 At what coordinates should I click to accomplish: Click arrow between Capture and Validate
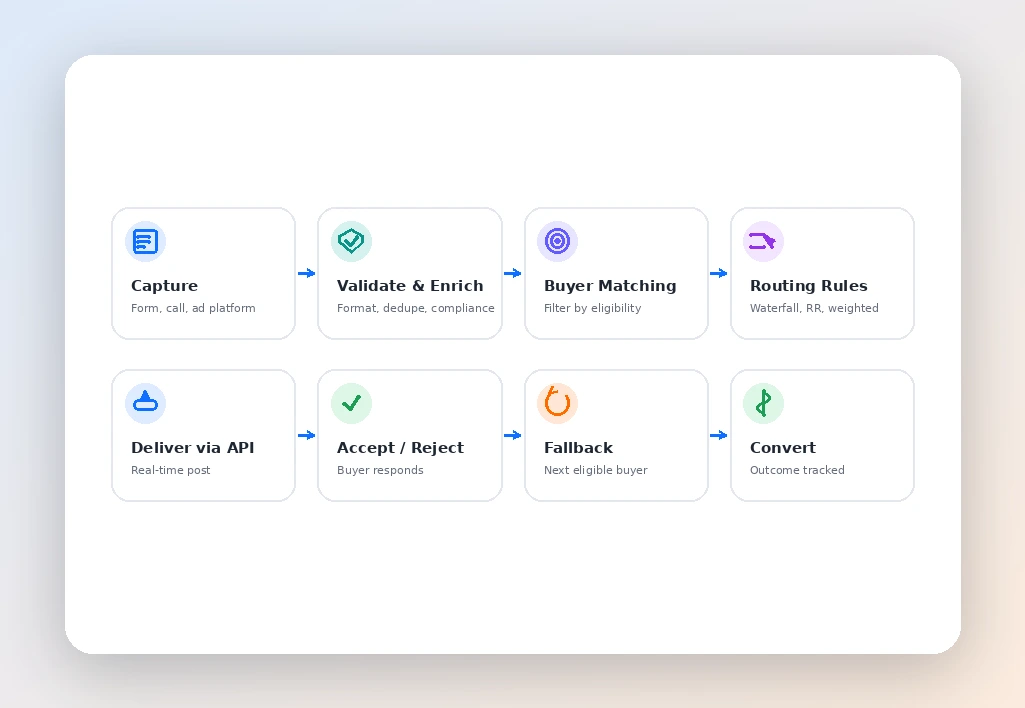[307, 273]
